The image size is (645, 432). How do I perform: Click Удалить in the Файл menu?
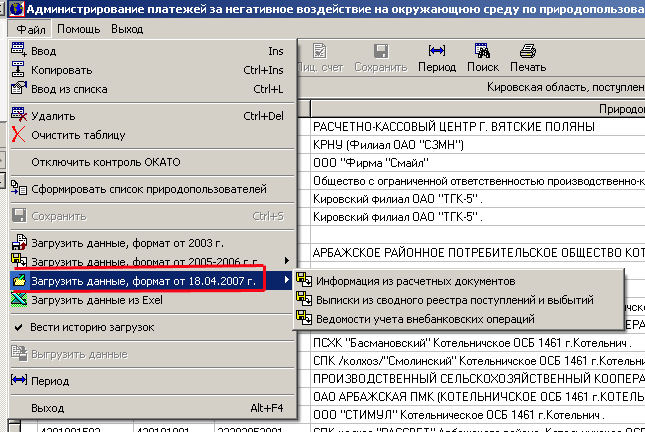pos(53,115)
